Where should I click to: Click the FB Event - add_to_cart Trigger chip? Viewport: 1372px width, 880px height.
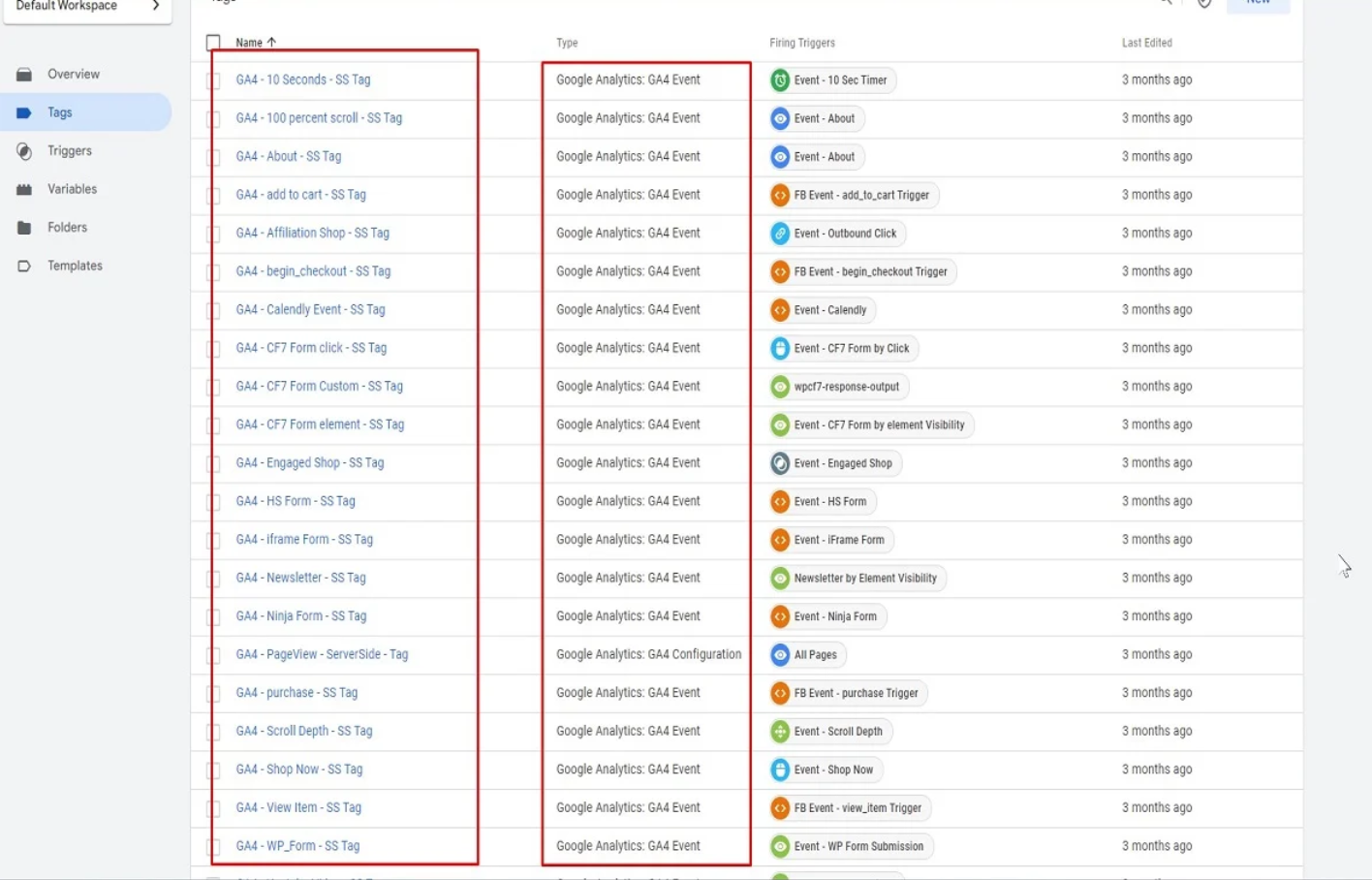854,196
